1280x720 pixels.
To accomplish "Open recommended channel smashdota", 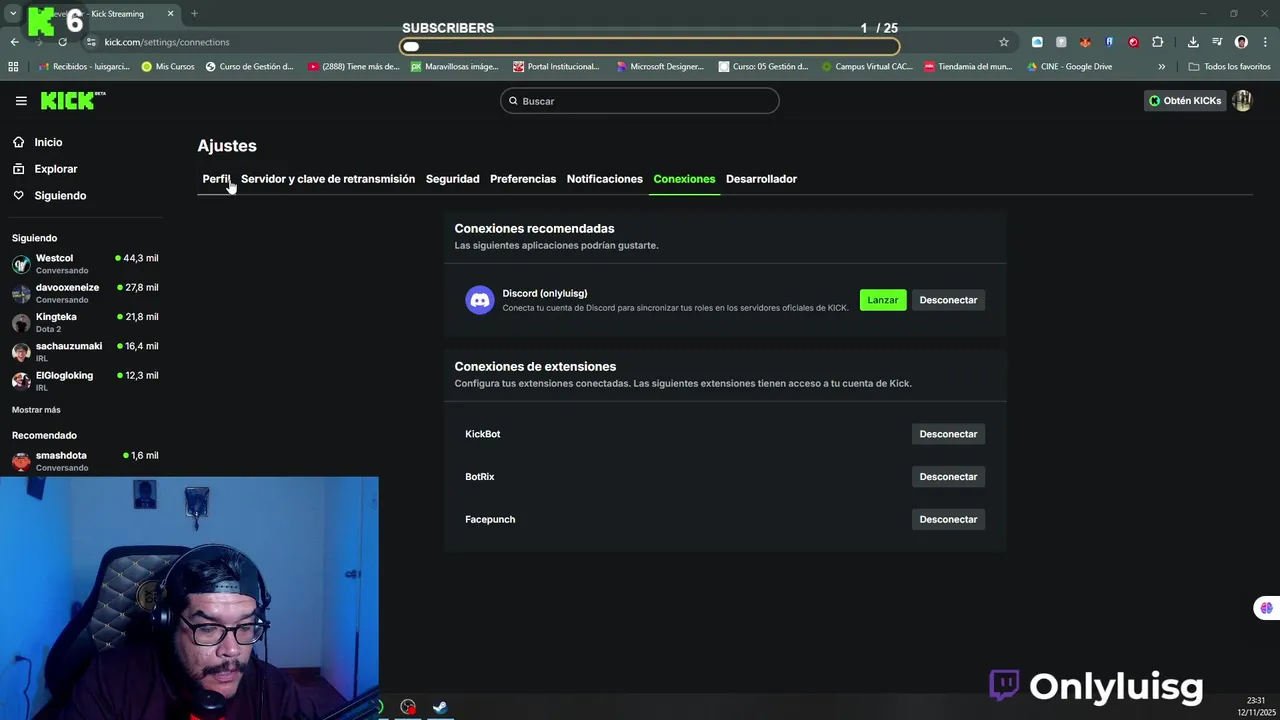I will coord(85,461).
